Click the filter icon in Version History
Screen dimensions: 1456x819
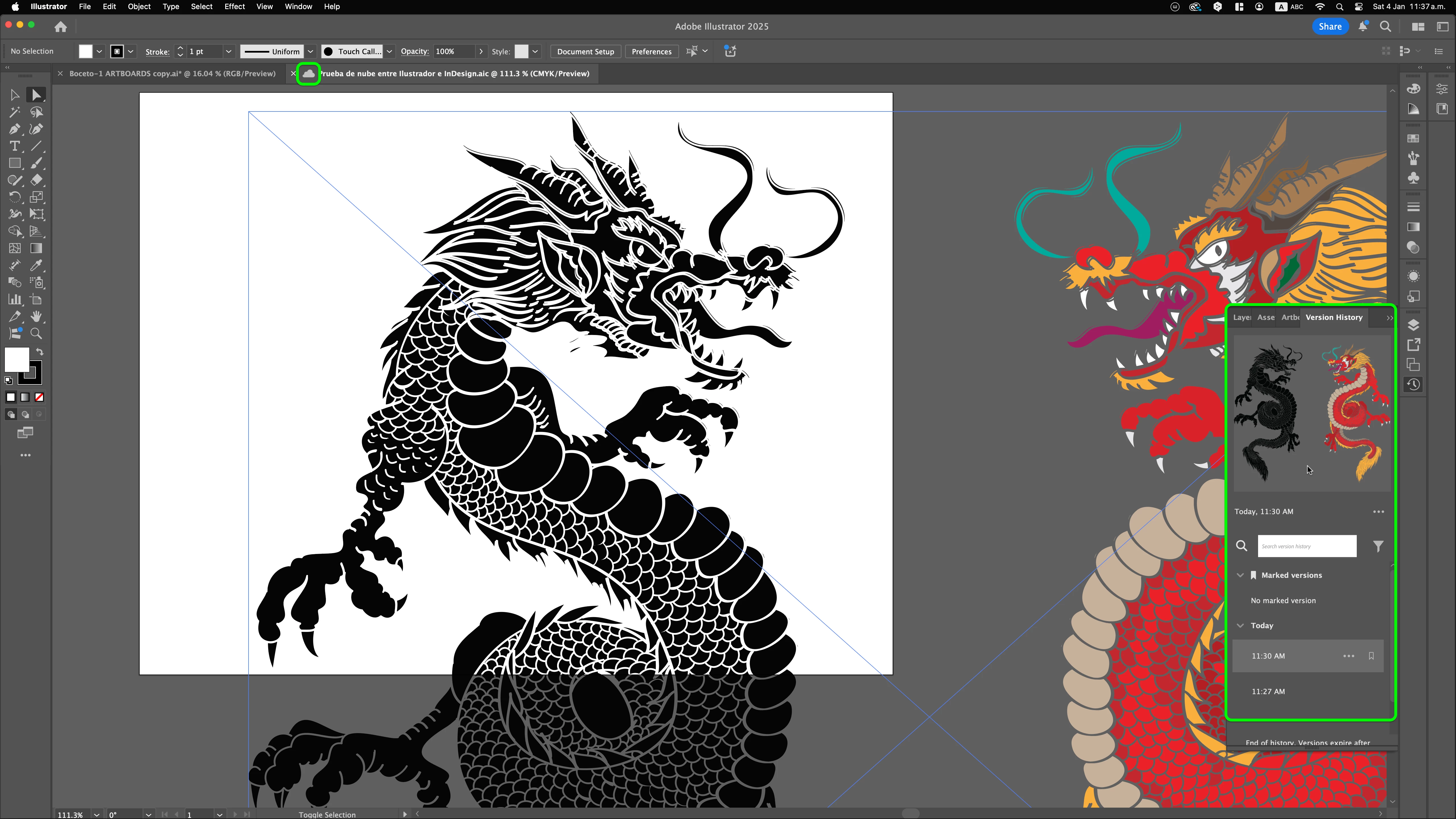1378,546
